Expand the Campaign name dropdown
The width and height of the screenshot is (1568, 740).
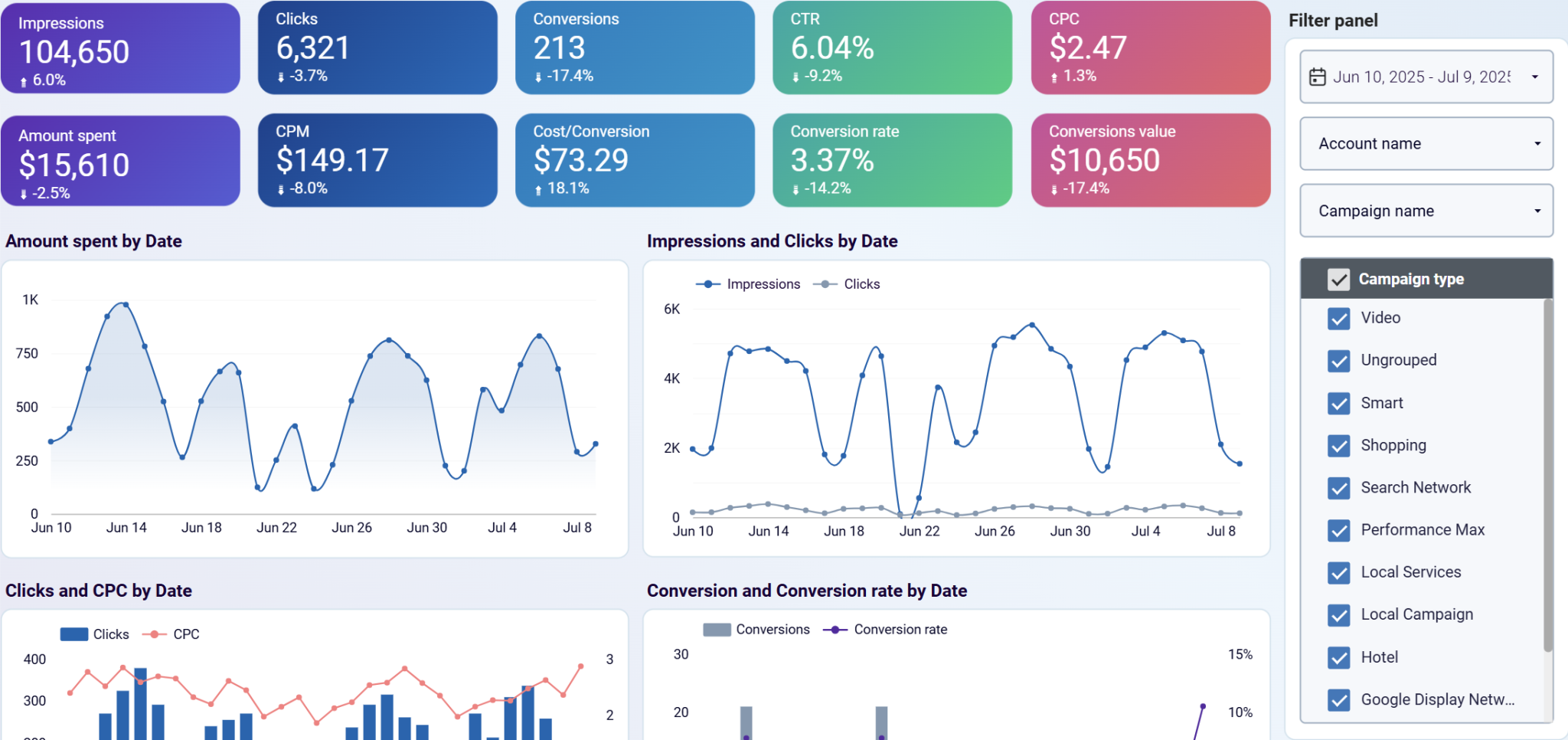pos(1426,211)
